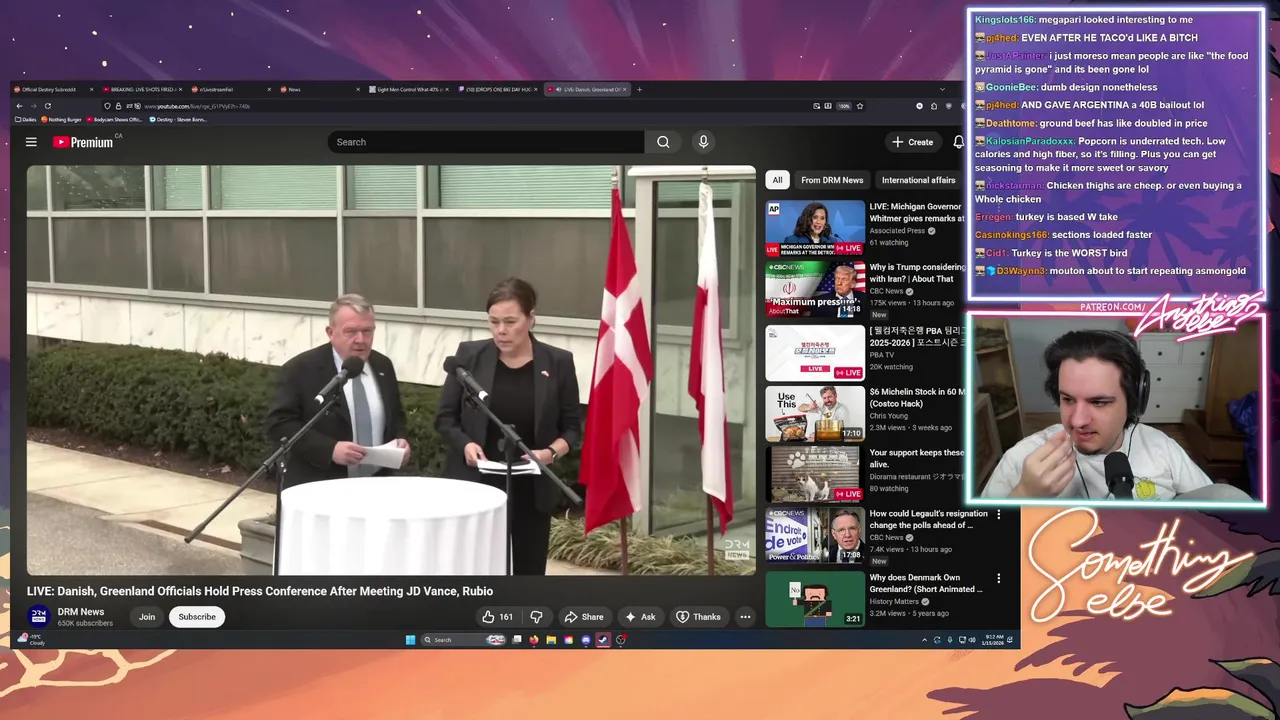The height and width of the screenshot is (720, 1280).
Task: Open Bodycam Shows Offic... bookmark
Action: (115, 119)
